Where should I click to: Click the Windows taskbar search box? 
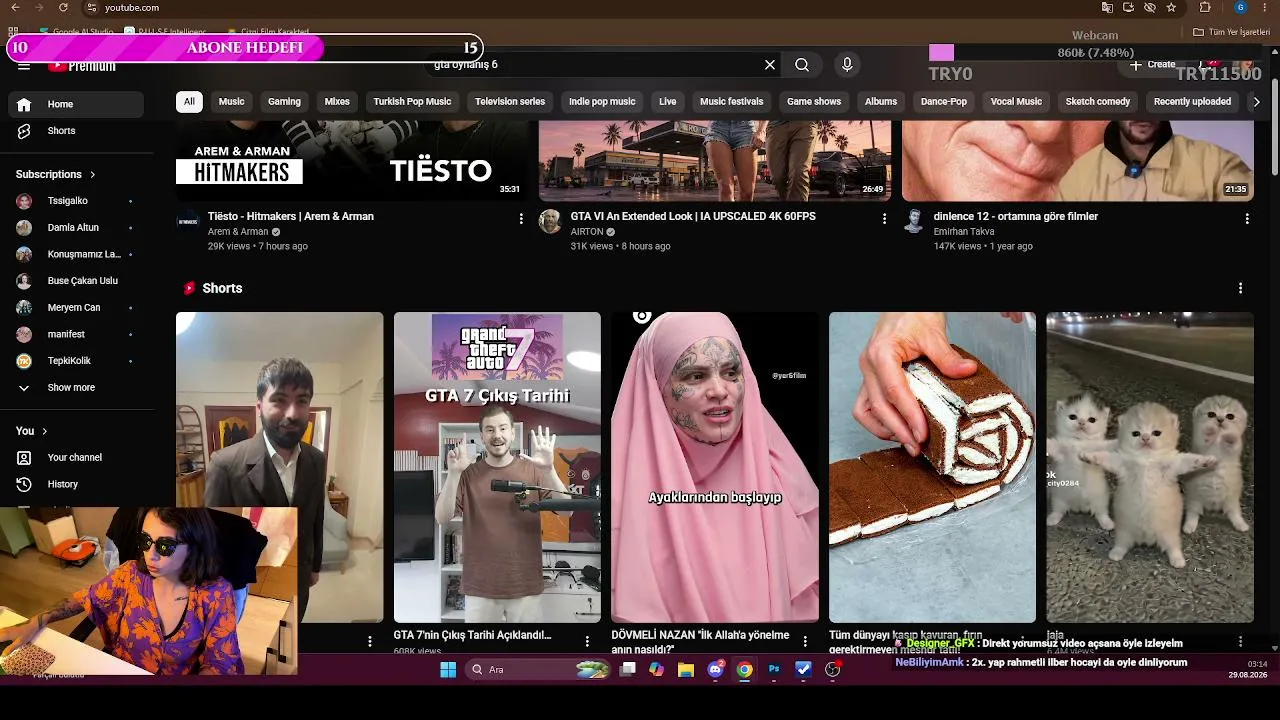tap(540, 669)
